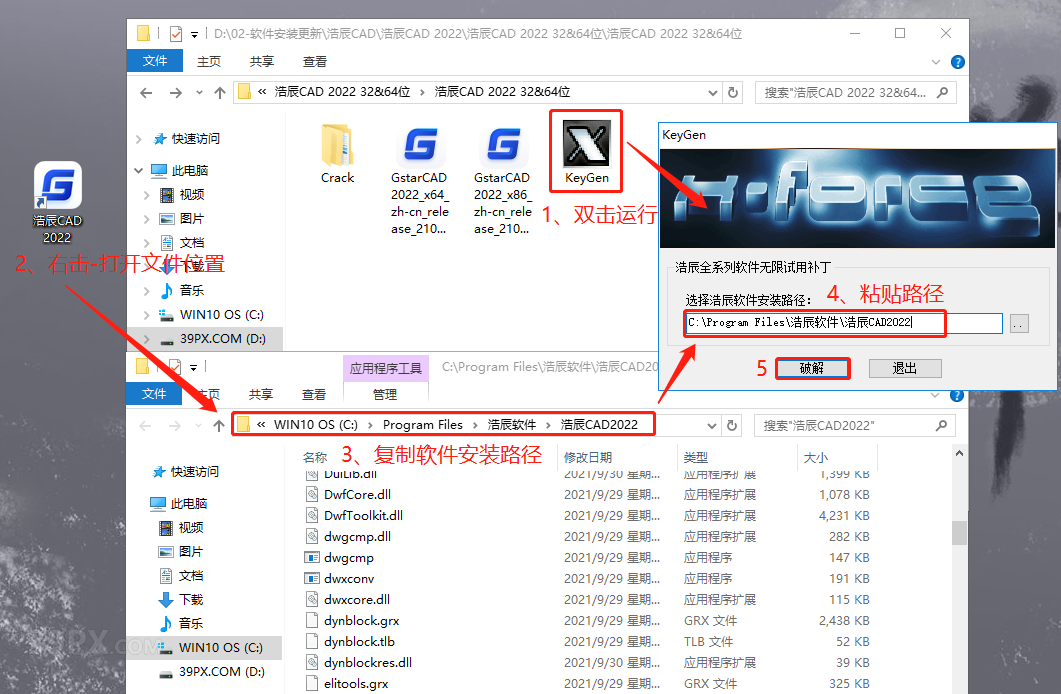Click 破解 button in KeyGen

812,369
